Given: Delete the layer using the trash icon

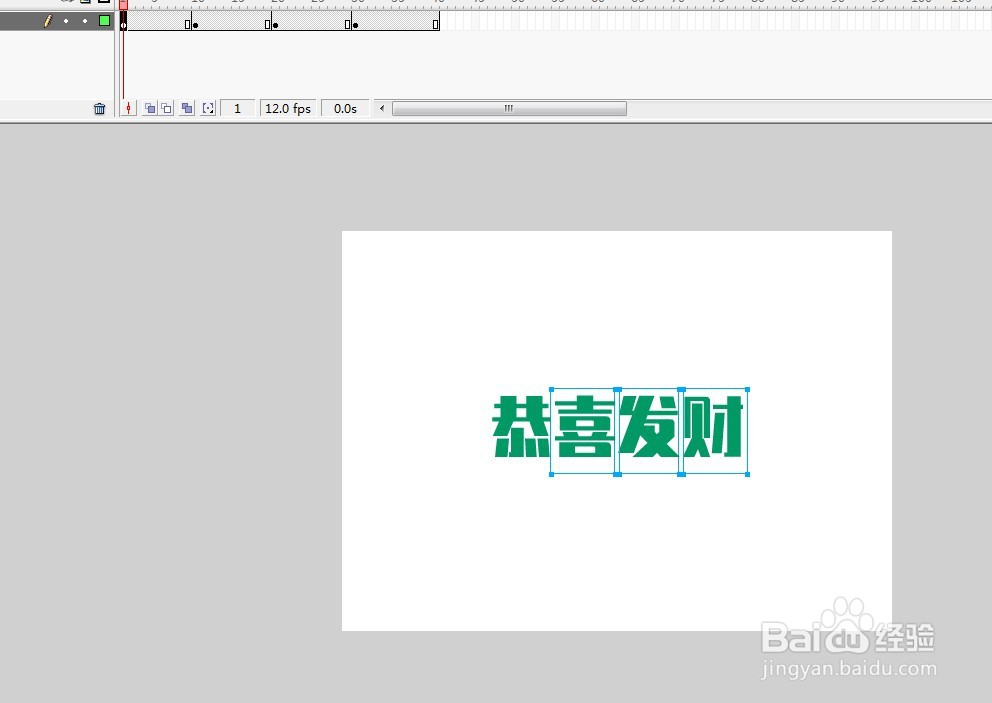Looking at the screenshot, I should coord(99,108).
